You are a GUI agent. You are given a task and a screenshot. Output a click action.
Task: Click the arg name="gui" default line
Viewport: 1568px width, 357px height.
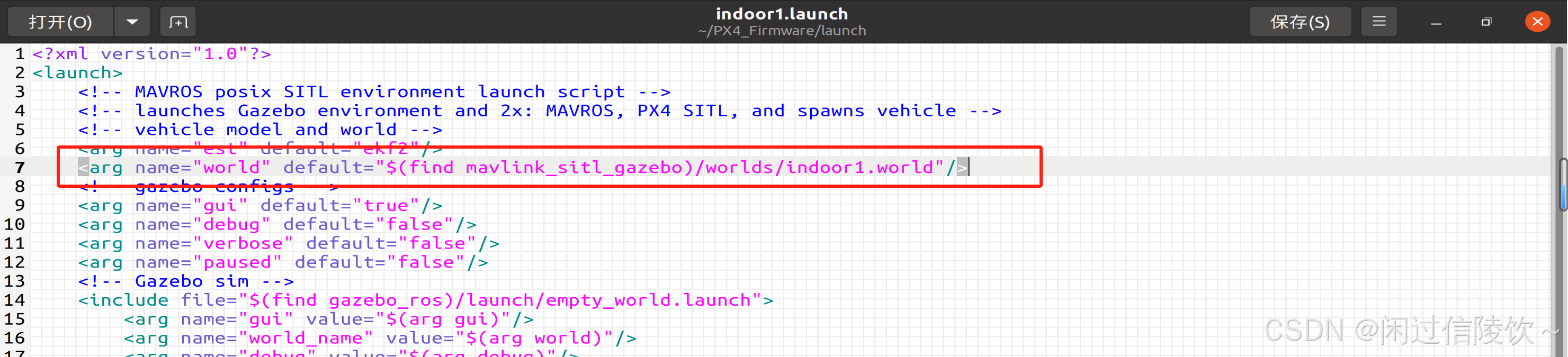(260, 206)
